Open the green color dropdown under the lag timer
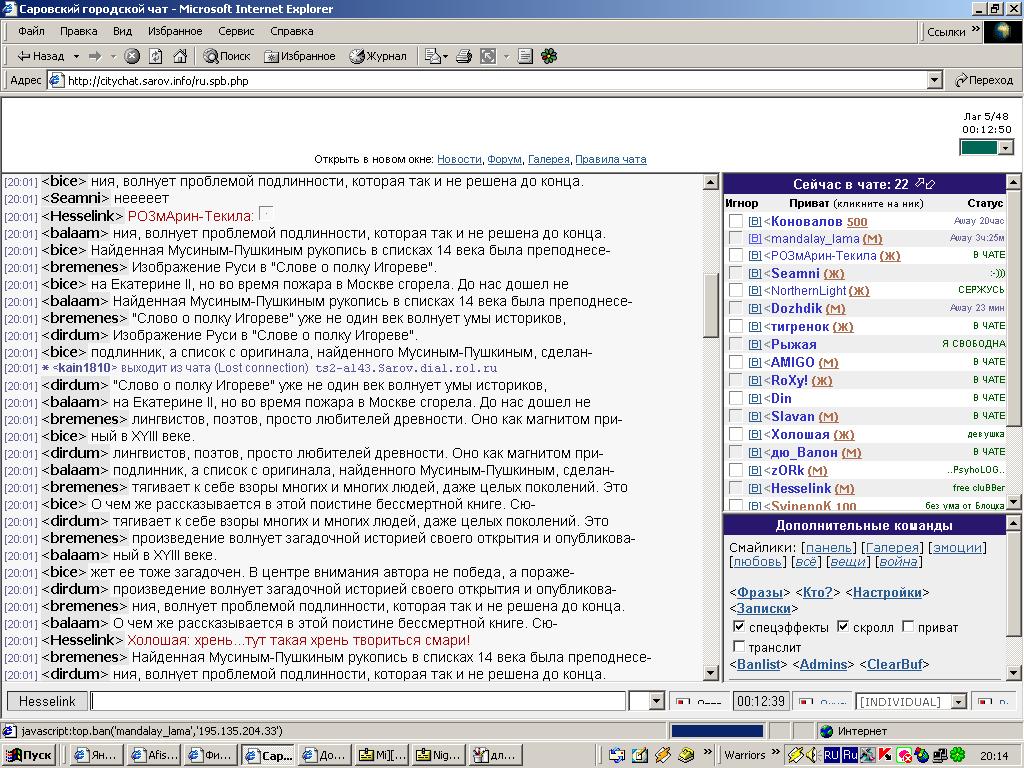The height and width of the screenshot is (768, 1024). tap(1005, 148)
